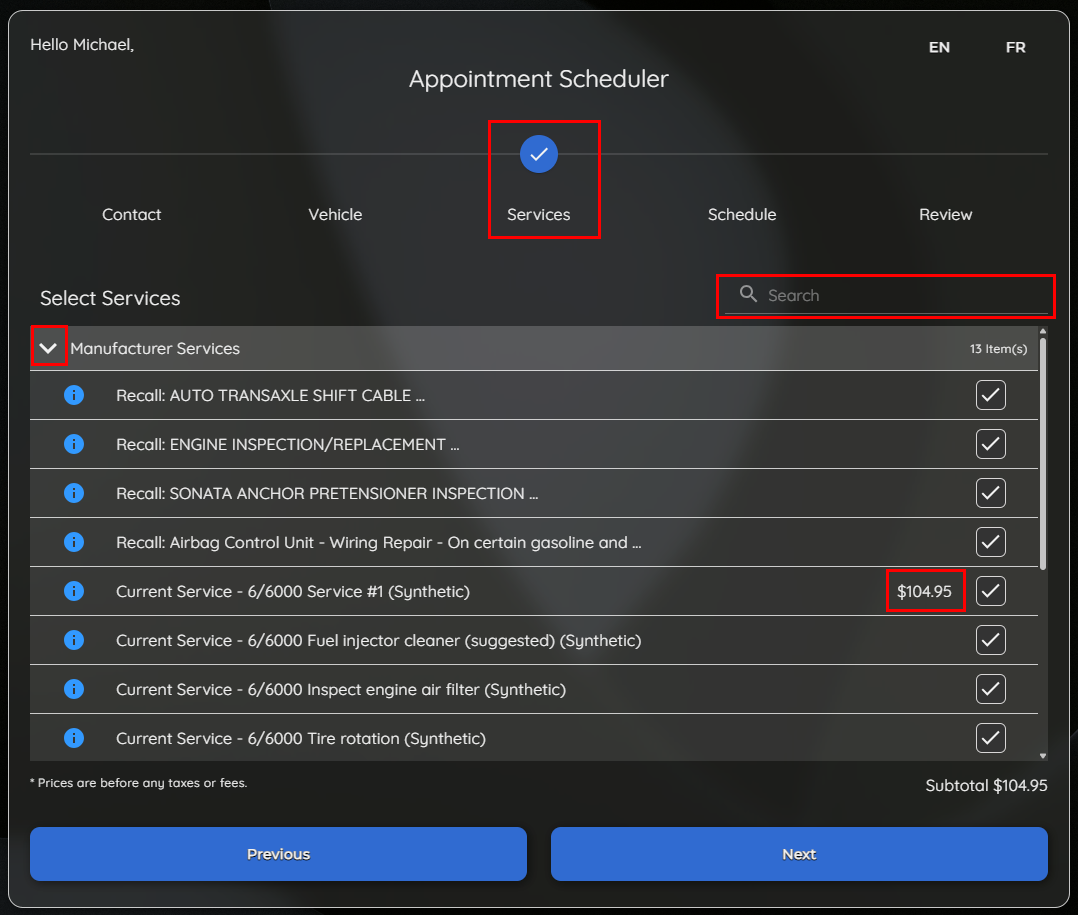Toggle the Tire rotation service checkbox
1078x915 pixels.
990,738
